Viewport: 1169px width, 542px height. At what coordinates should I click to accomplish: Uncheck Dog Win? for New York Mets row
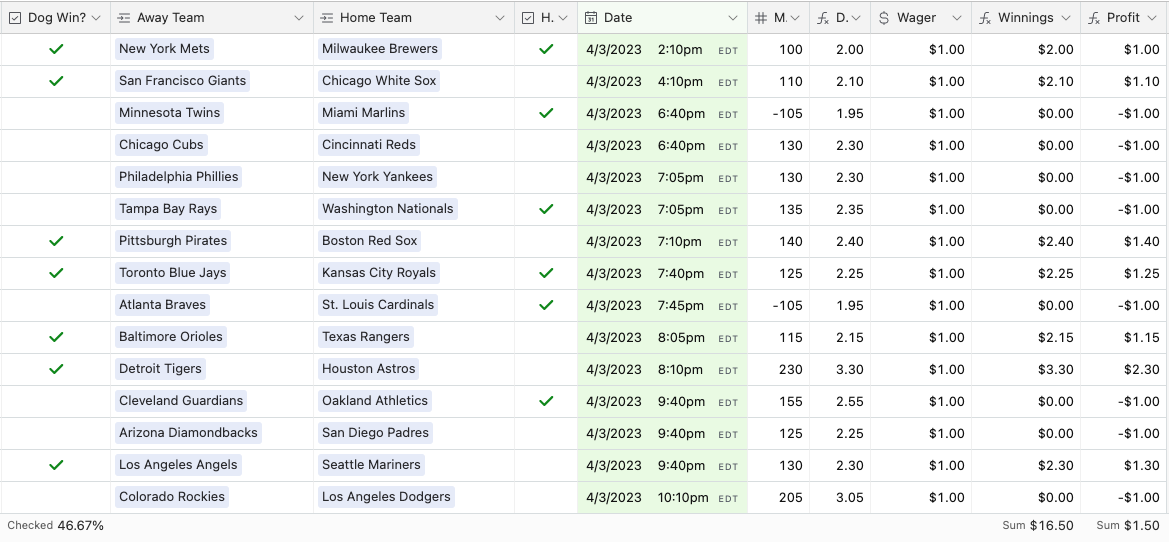pos(56,49)
